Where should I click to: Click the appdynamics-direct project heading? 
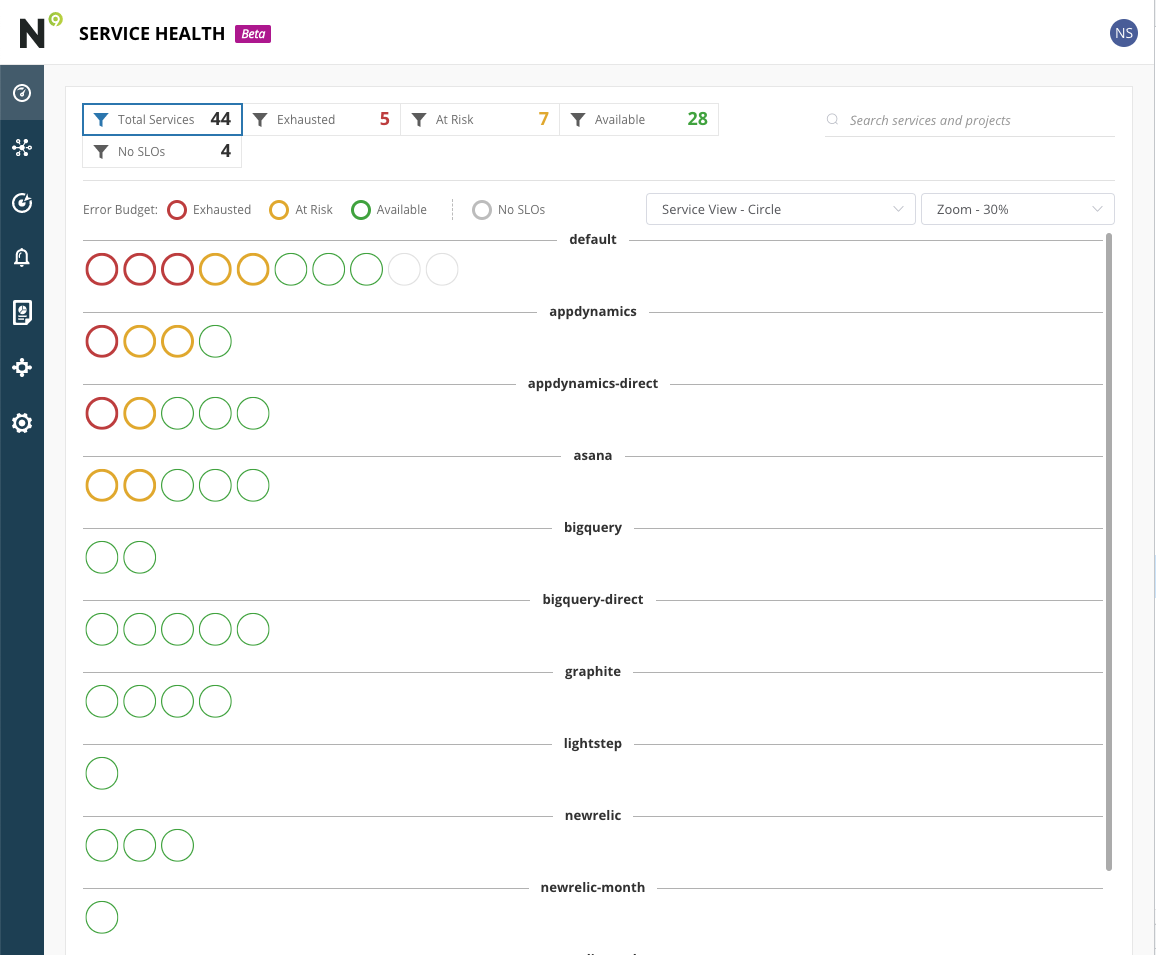593,383
